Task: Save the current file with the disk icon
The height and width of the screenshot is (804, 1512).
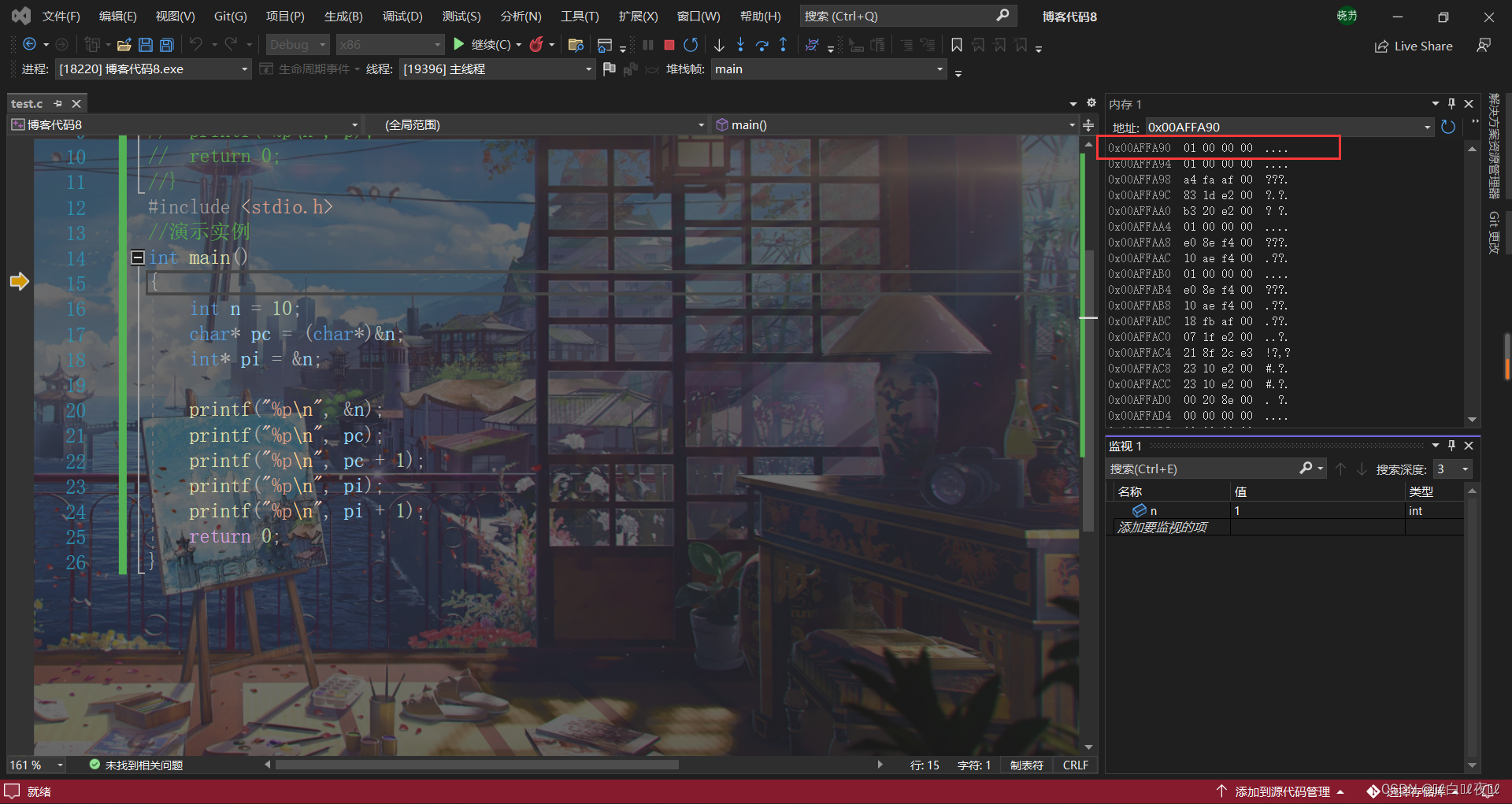Action: 145,45
